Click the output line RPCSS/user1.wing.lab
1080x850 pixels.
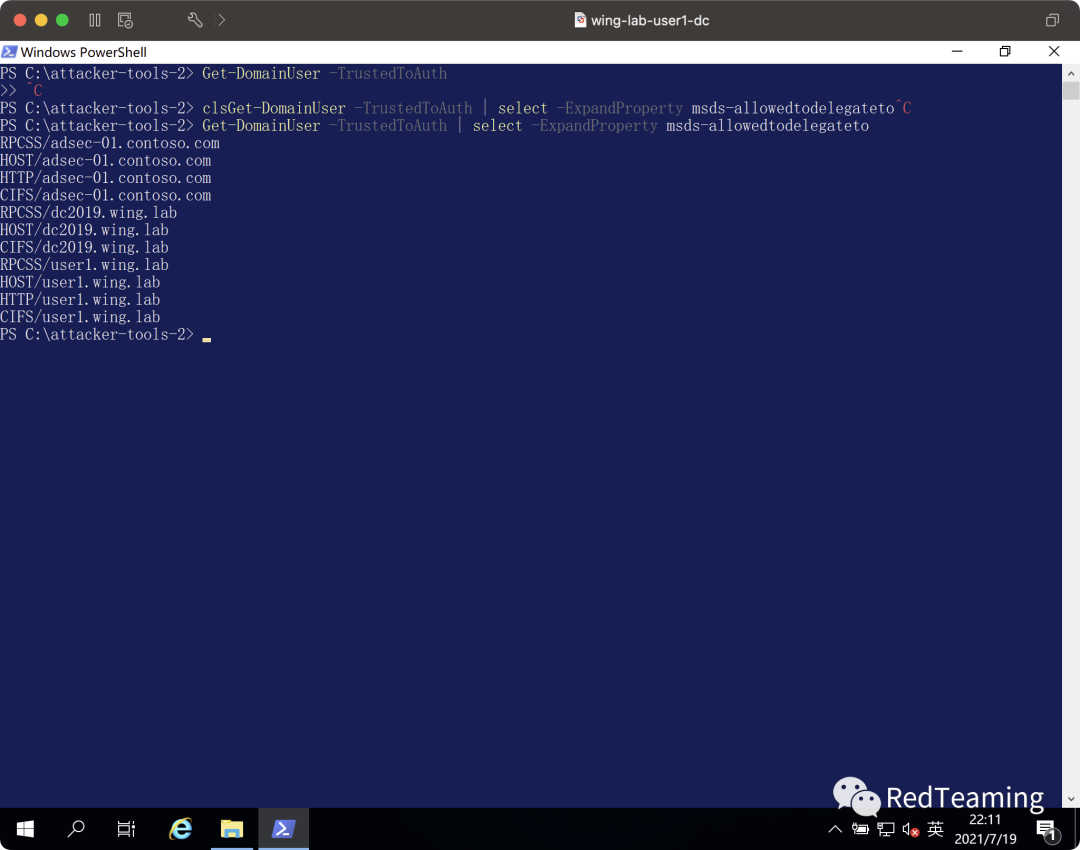pos(84,265)
